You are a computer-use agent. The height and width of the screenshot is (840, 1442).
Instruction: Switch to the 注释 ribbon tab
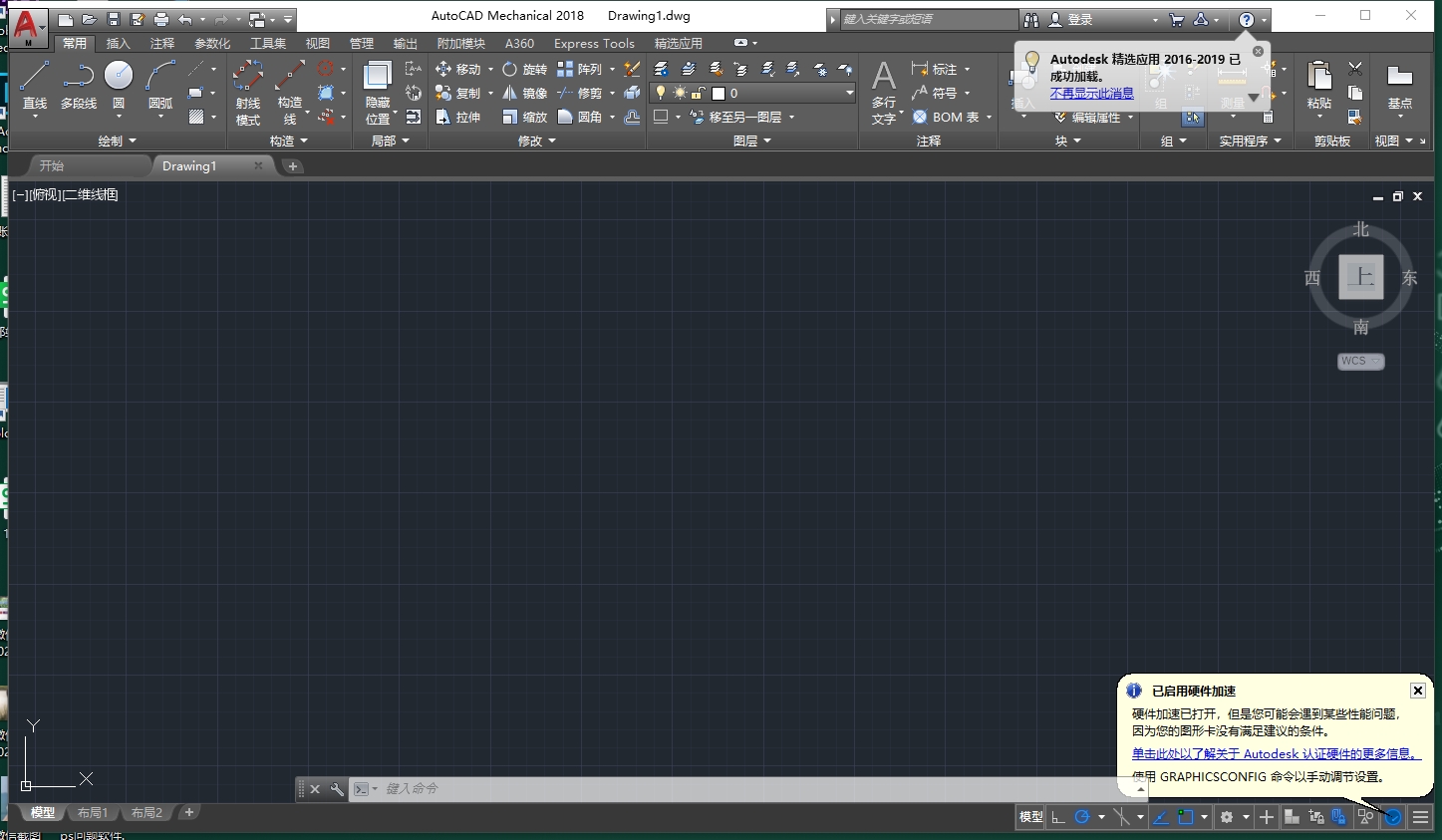click(x=162, y=43)
